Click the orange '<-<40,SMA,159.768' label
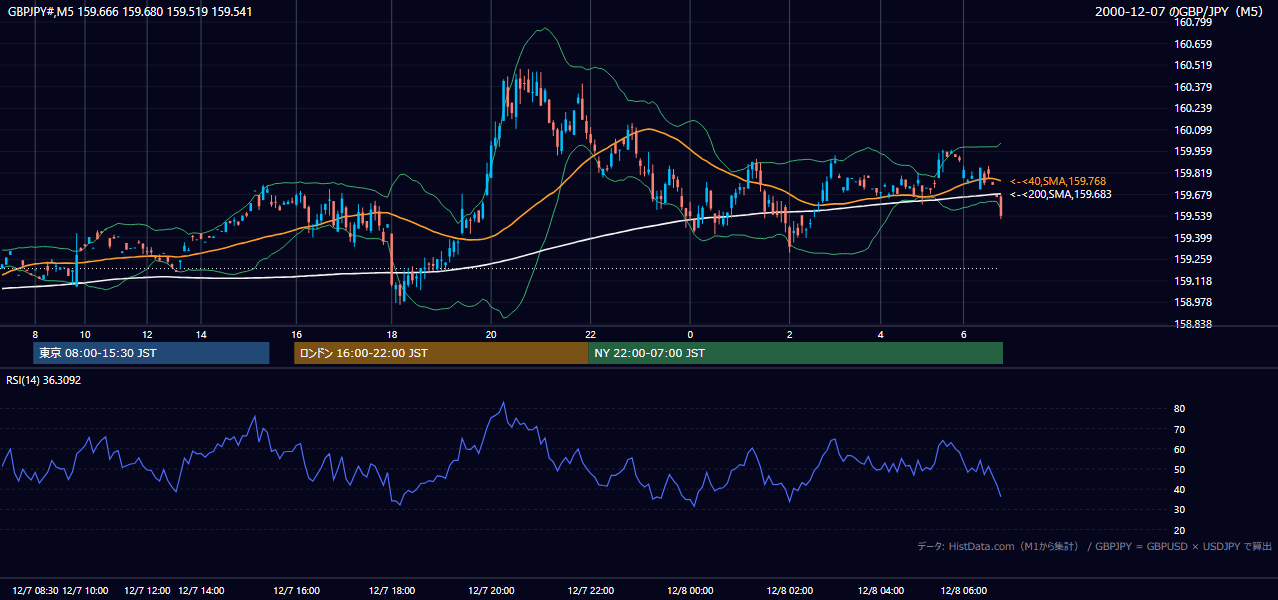This screenshot has width=1278, height=600. (x=1058, y=181)
